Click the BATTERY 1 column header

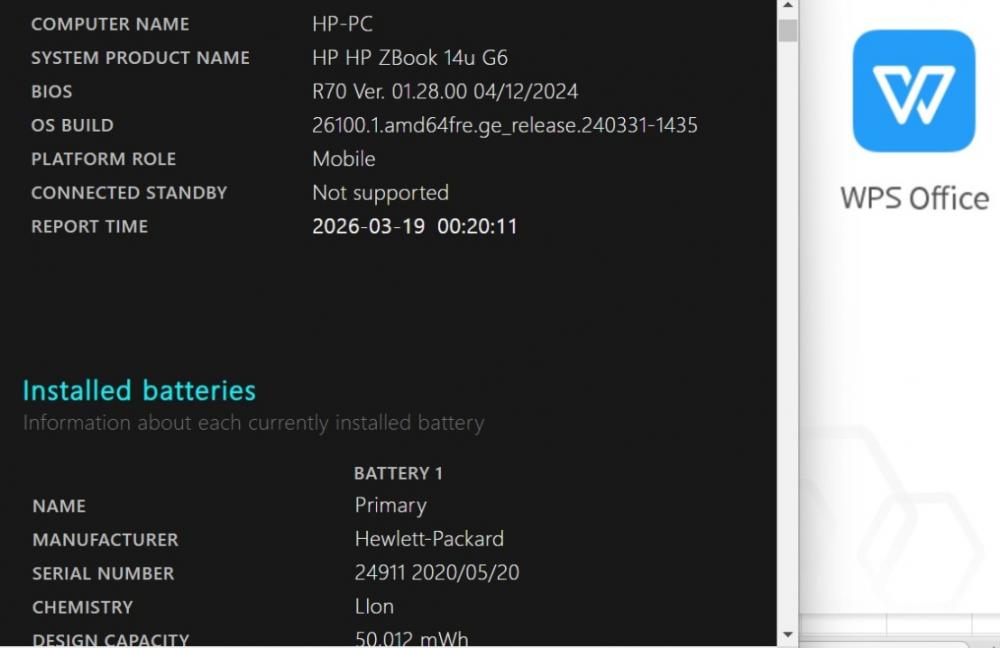pos(398,473)
